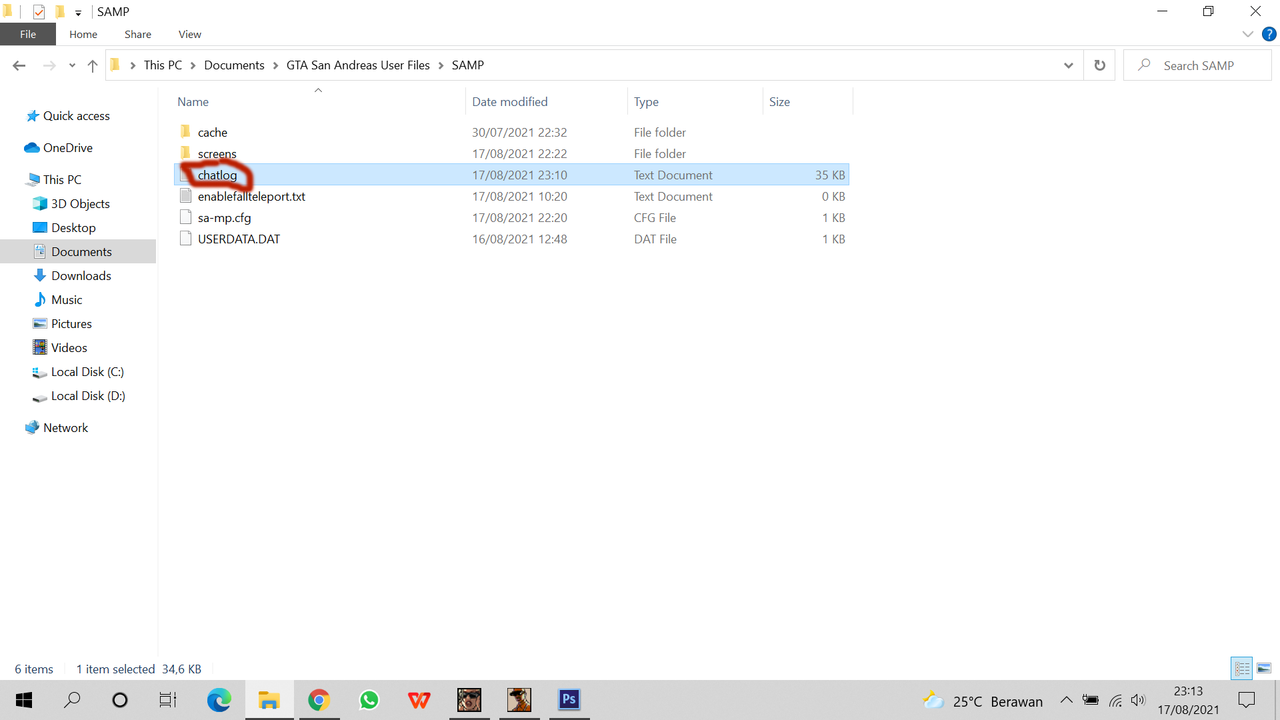Click the "16/08/2021 12:48" date cell
The image size is (1280, 720).
tap(520, 240)
